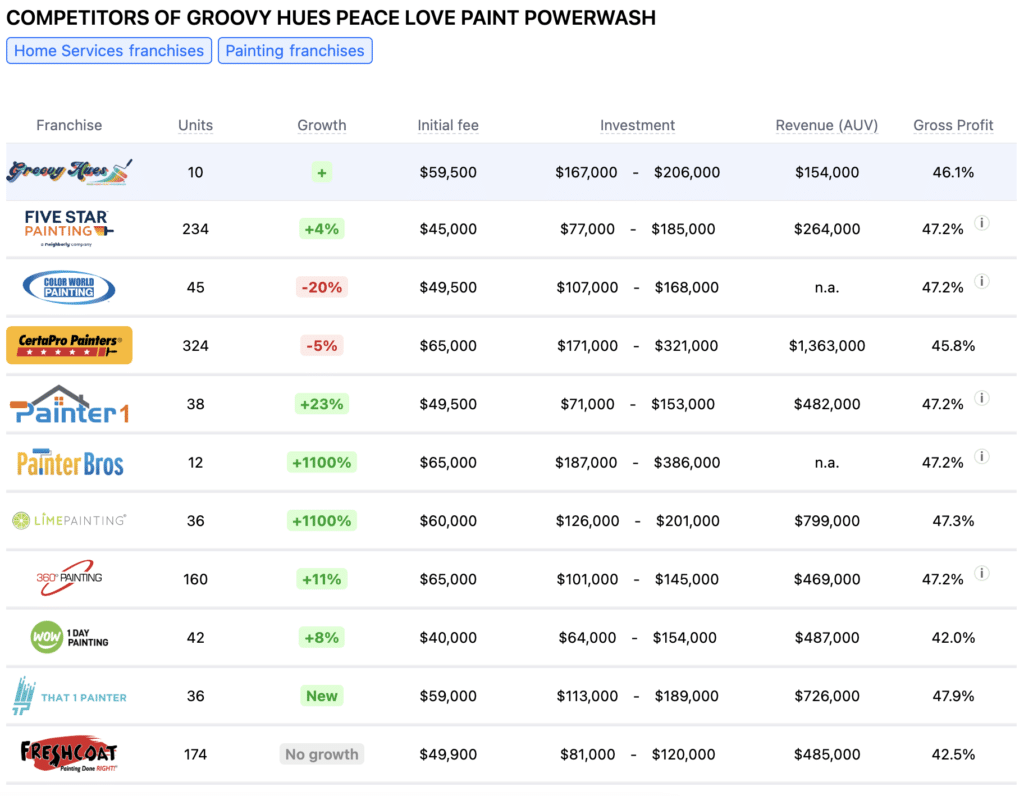Click the 160 units value
Viewport: 1024px width, 796px height.
pos(195,579)
